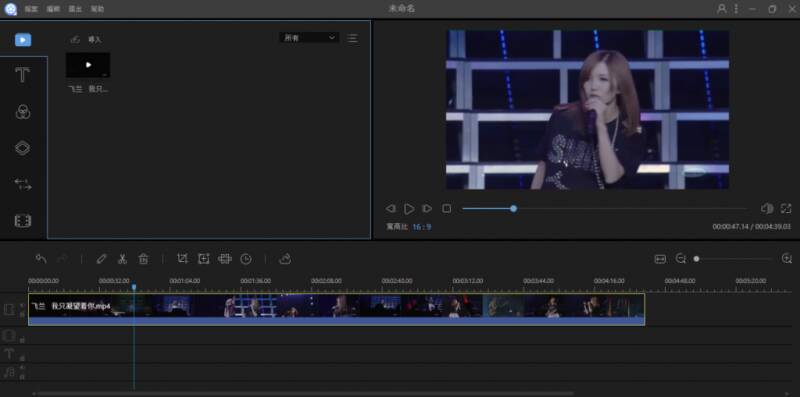Select the crop tool in timeline toolbar
Viewport: 800px width, 397px height.
[x=182, y=259]
